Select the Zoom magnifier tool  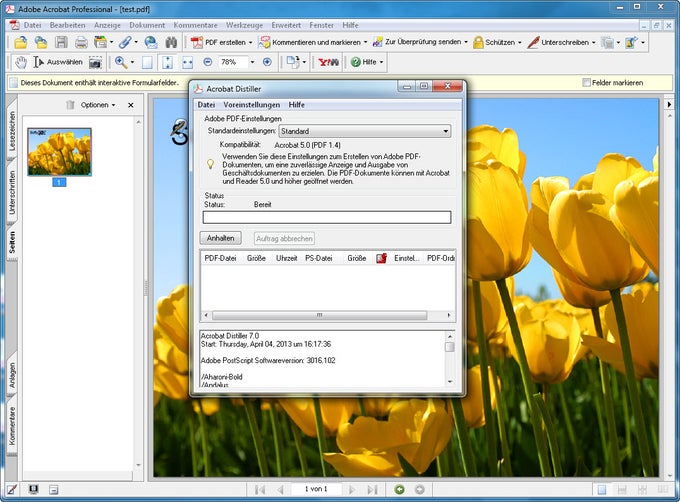click(121, 62)
